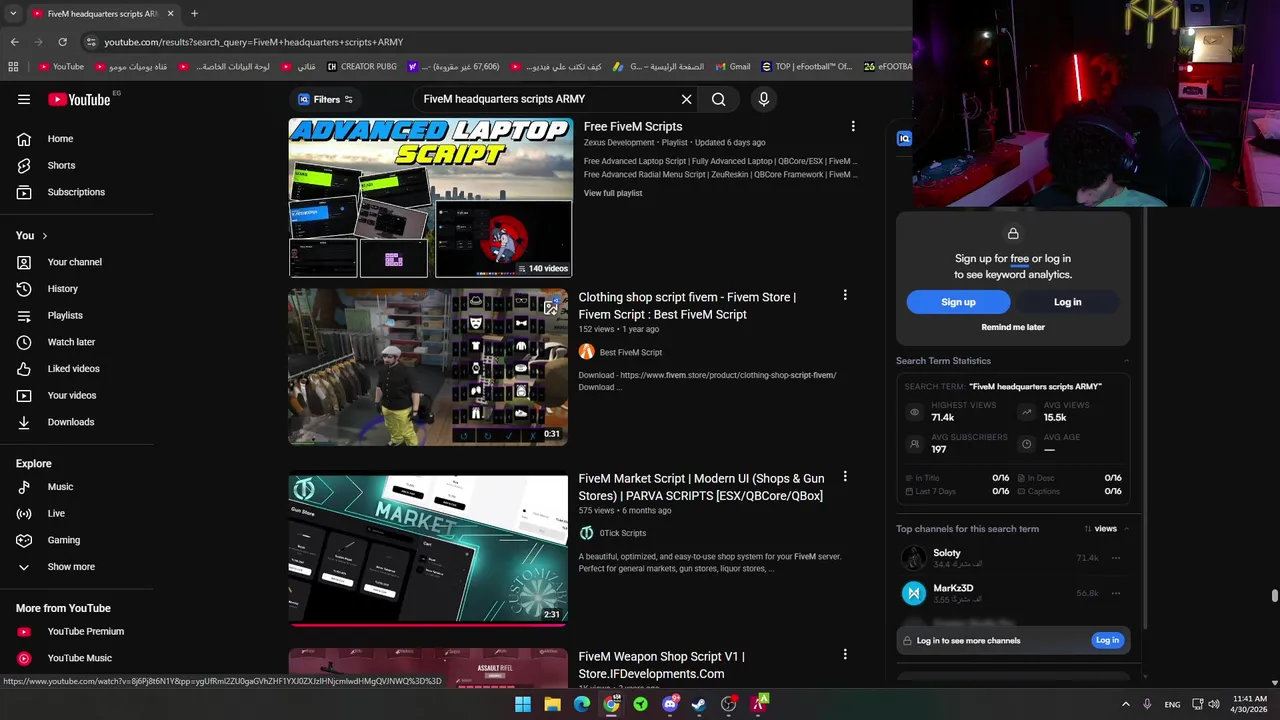Start voice search with the microphone icon
The width and height of the screenshot is (1280, 720).
[x=763, y=99]
